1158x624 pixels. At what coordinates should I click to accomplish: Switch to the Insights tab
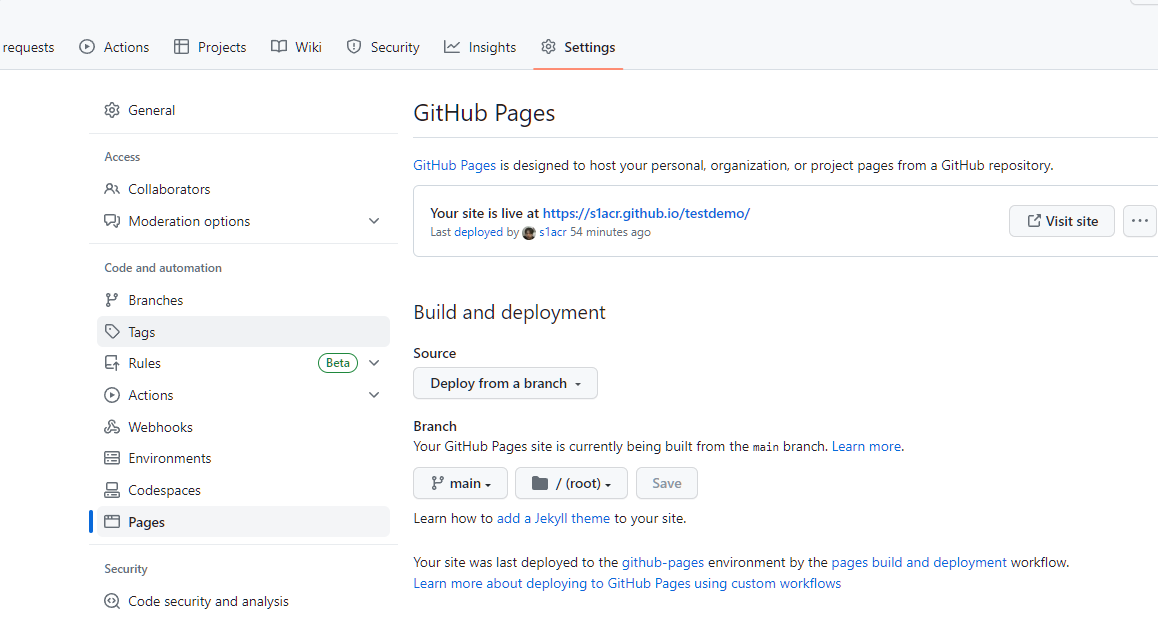480,47
